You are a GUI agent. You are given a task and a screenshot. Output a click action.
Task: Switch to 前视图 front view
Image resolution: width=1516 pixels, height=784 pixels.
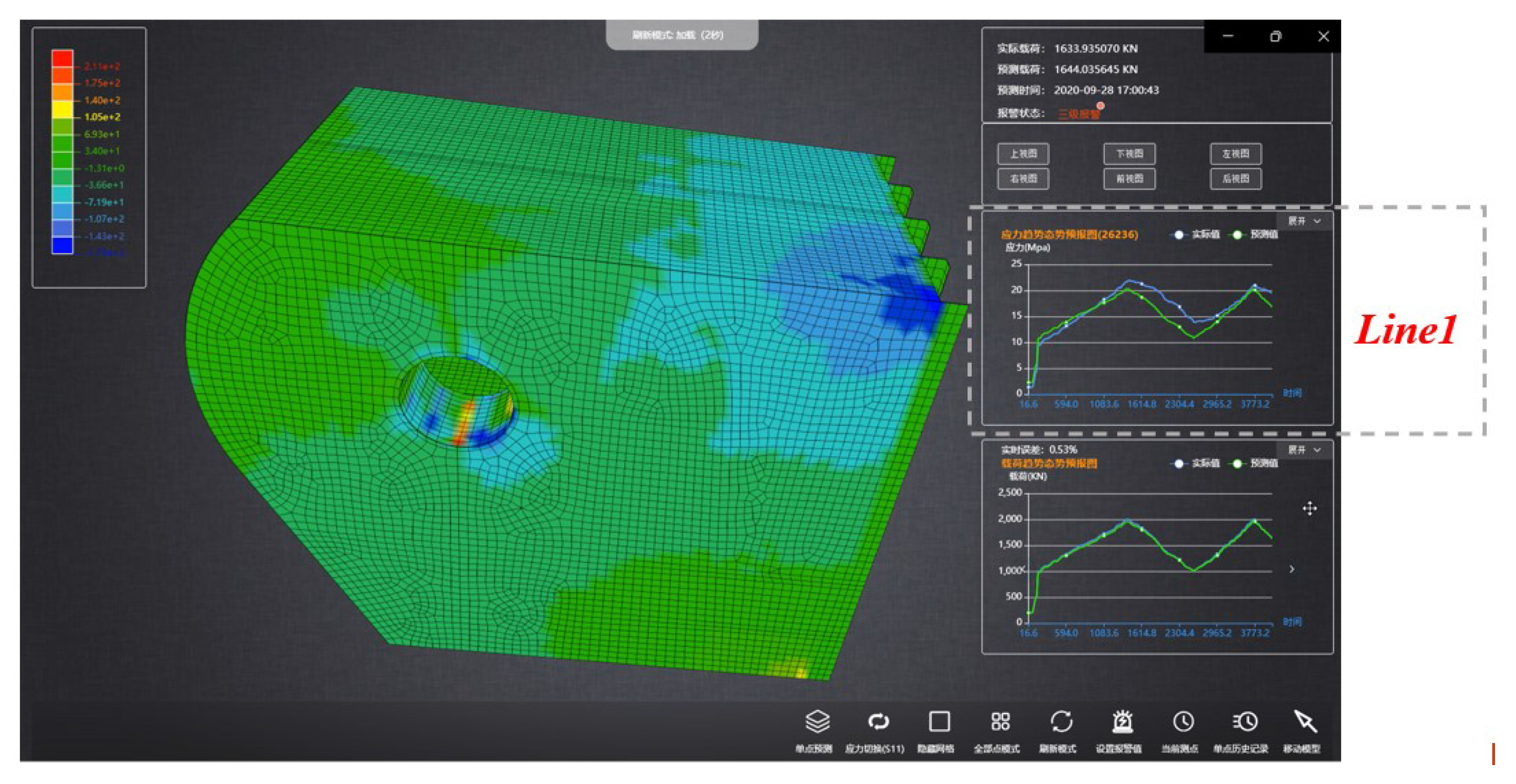[1129, 179]
